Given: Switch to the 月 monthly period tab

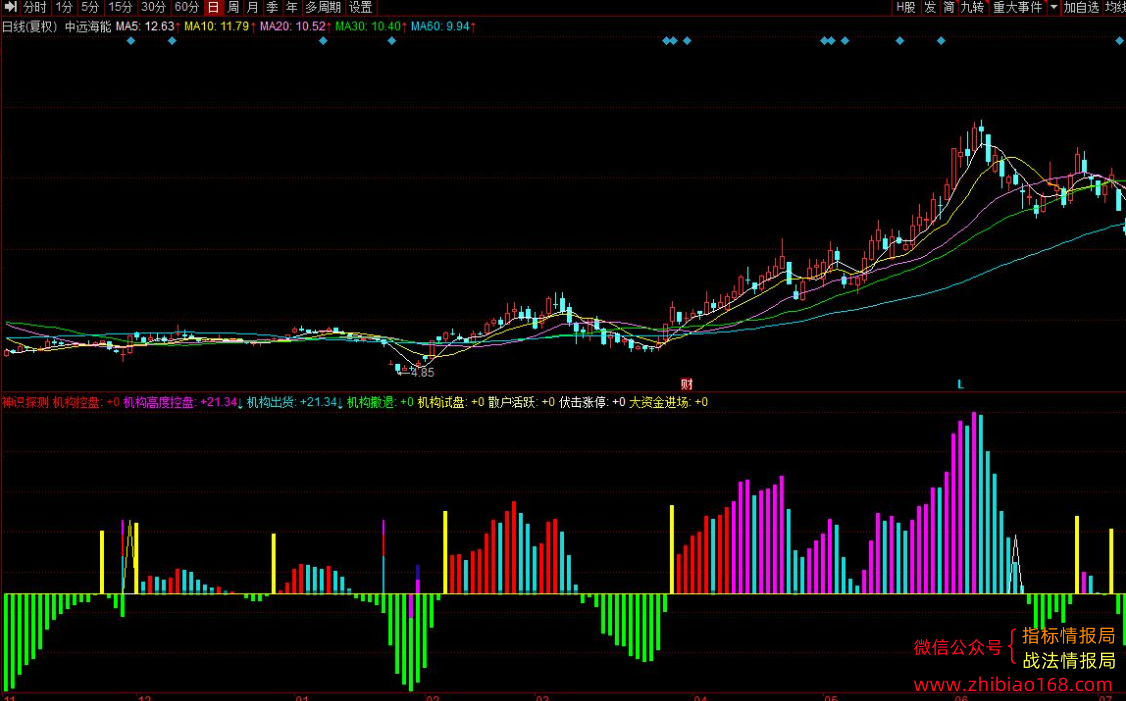Looking at the screenshot, I should 252,7.
